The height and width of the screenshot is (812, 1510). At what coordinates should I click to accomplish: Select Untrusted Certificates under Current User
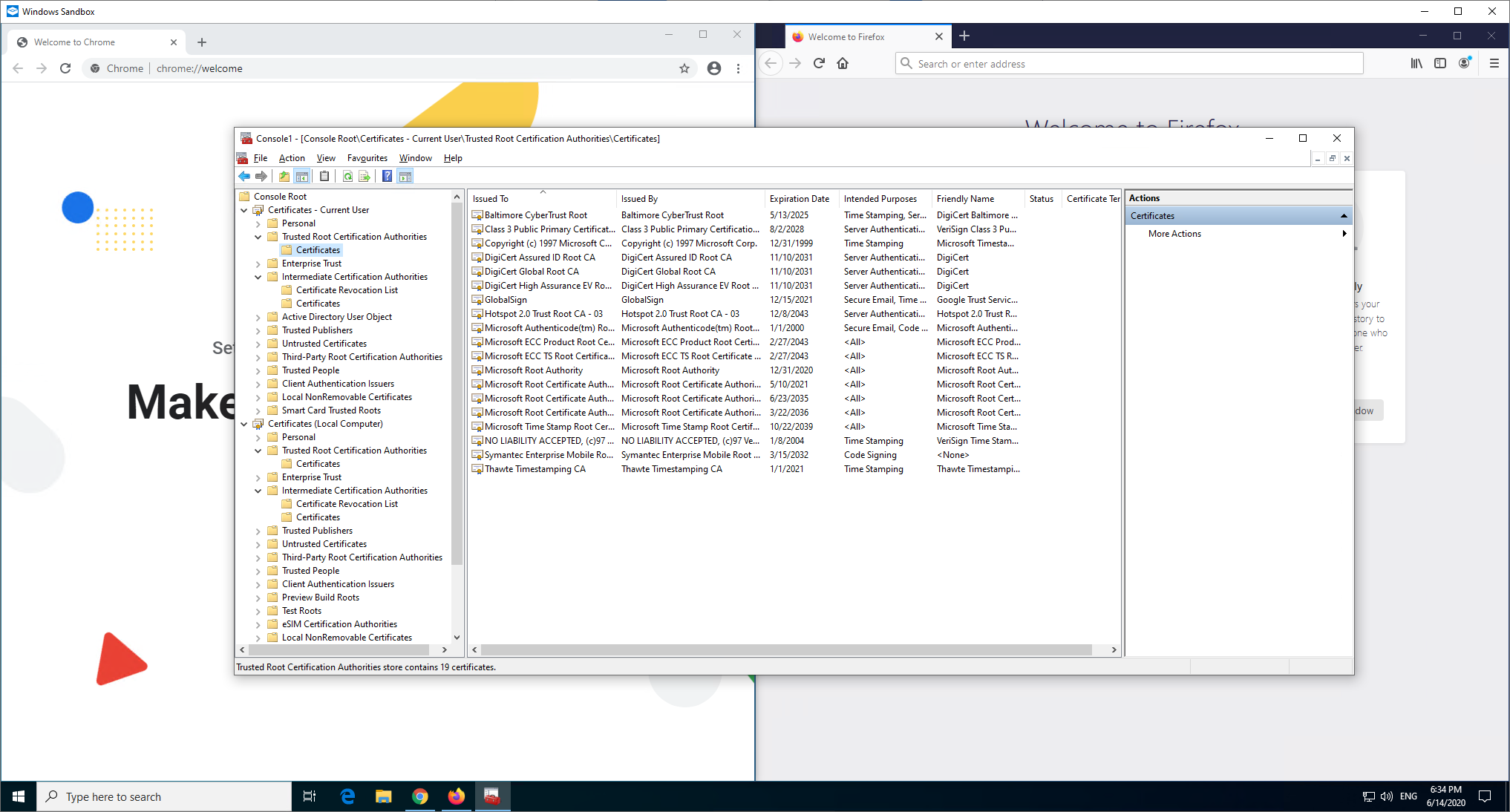(324, 344)
